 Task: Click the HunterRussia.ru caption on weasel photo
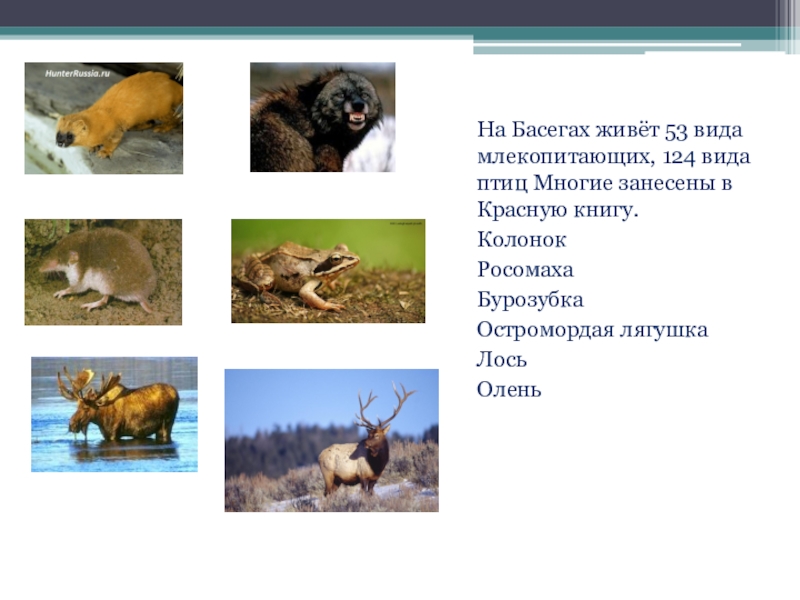tap(78, 73)
